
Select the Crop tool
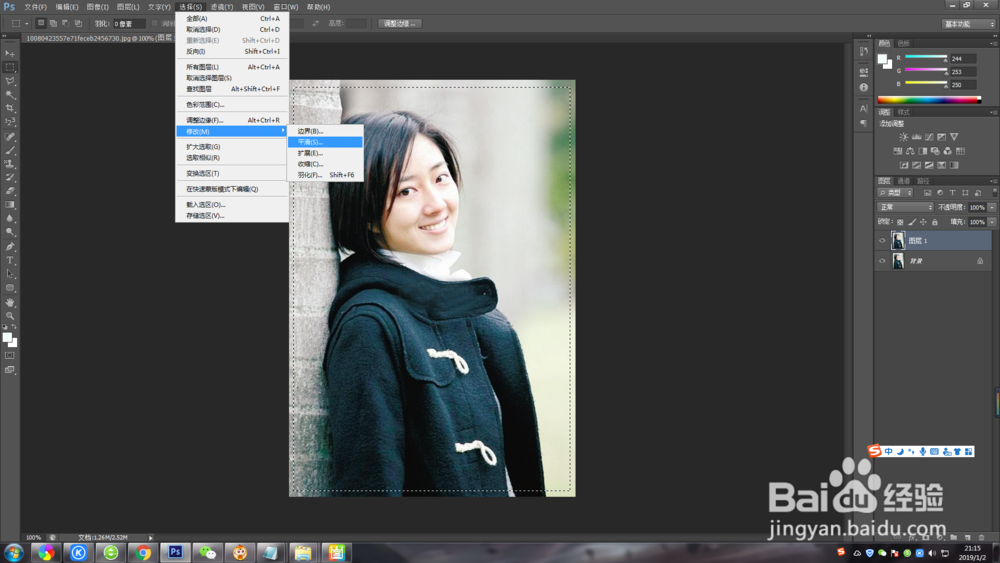point(10,108)
